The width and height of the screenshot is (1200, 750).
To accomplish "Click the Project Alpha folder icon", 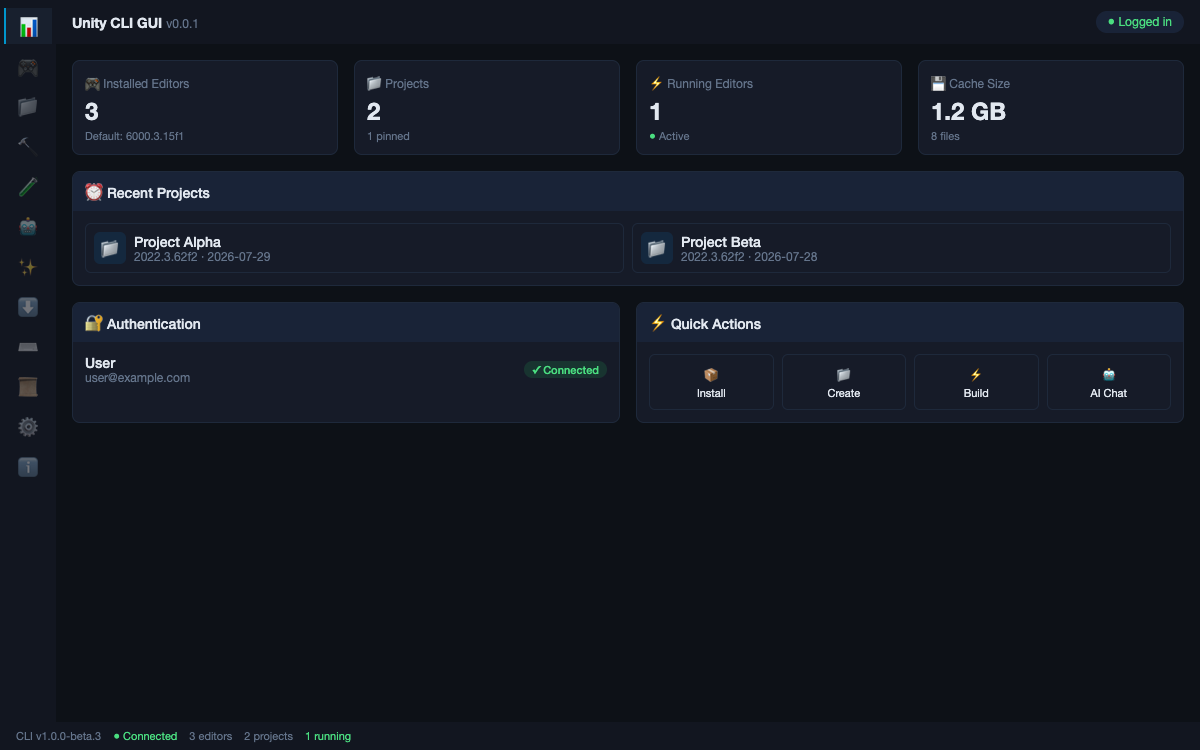I will (110, 248).
